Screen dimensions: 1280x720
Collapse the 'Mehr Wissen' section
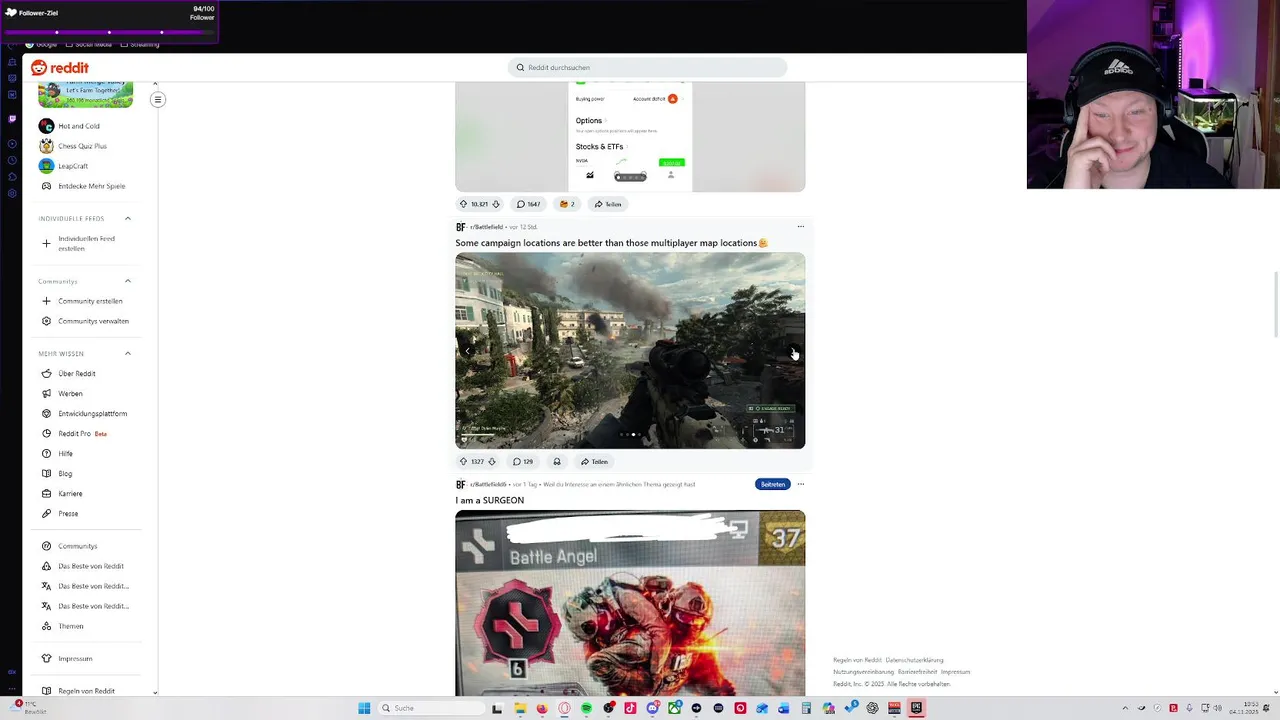pos(128,353)
